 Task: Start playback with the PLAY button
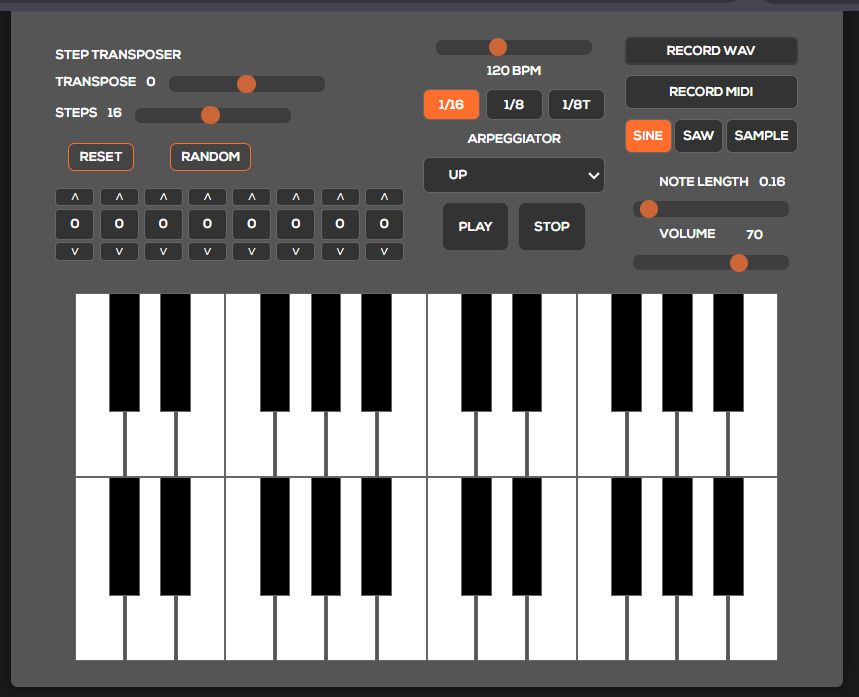(x=476, y=226)
